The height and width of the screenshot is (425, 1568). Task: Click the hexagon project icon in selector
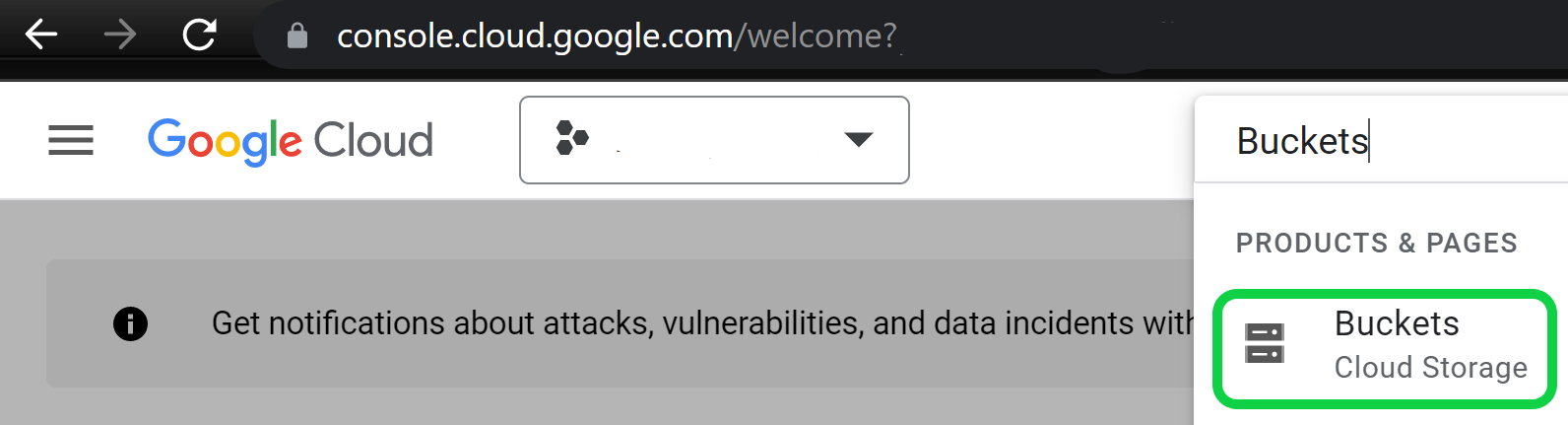[571, 138]
